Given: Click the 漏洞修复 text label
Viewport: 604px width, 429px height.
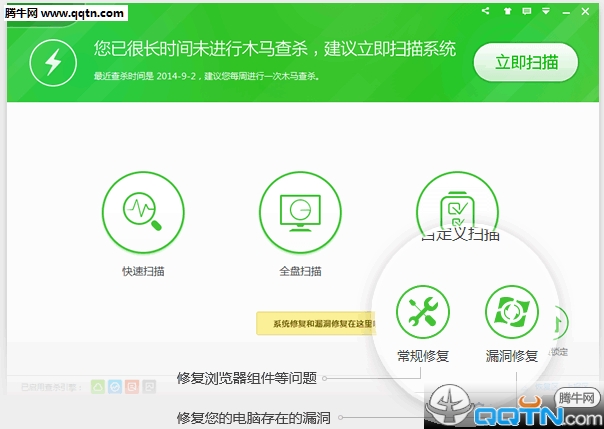Looking at the screenshot, I should click(512, 356).
